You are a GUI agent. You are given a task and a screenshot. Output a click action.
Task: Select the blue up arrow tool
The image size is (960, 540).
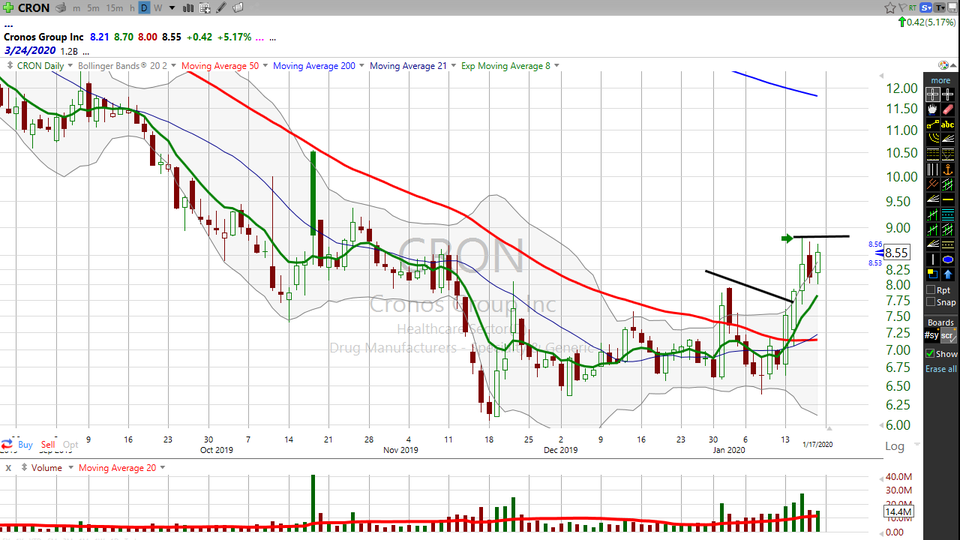[x=948, y=274]
